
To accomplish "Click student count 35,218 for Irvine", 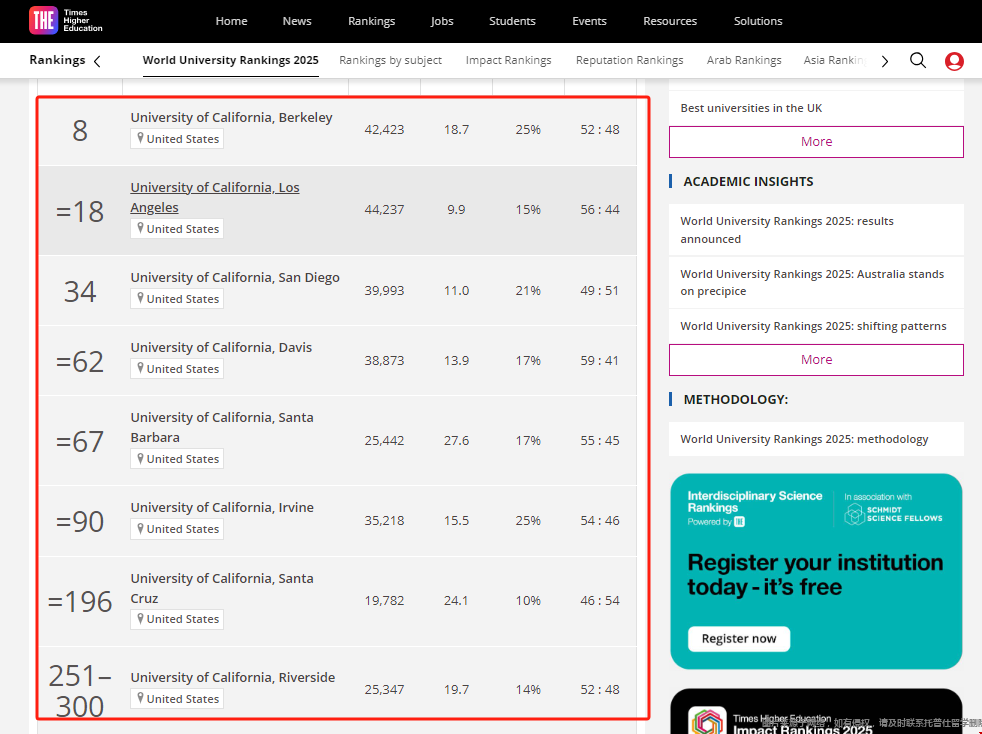I will [384, 521].
